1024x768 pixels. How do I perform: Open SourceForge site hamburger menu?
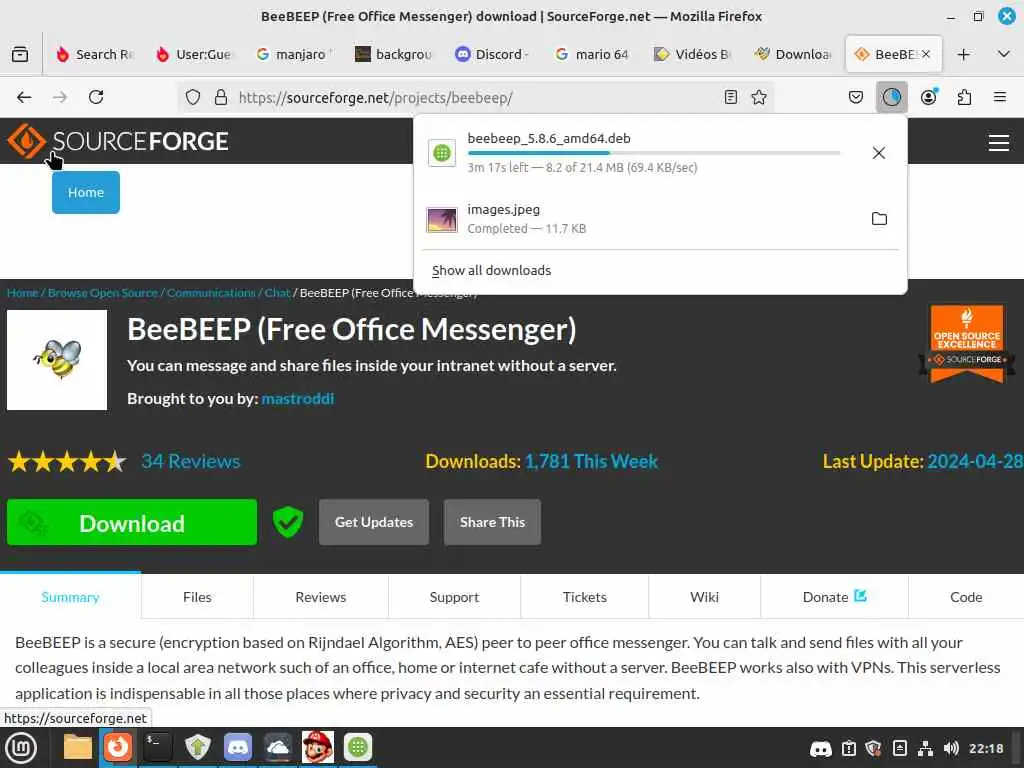click(999, 142)
